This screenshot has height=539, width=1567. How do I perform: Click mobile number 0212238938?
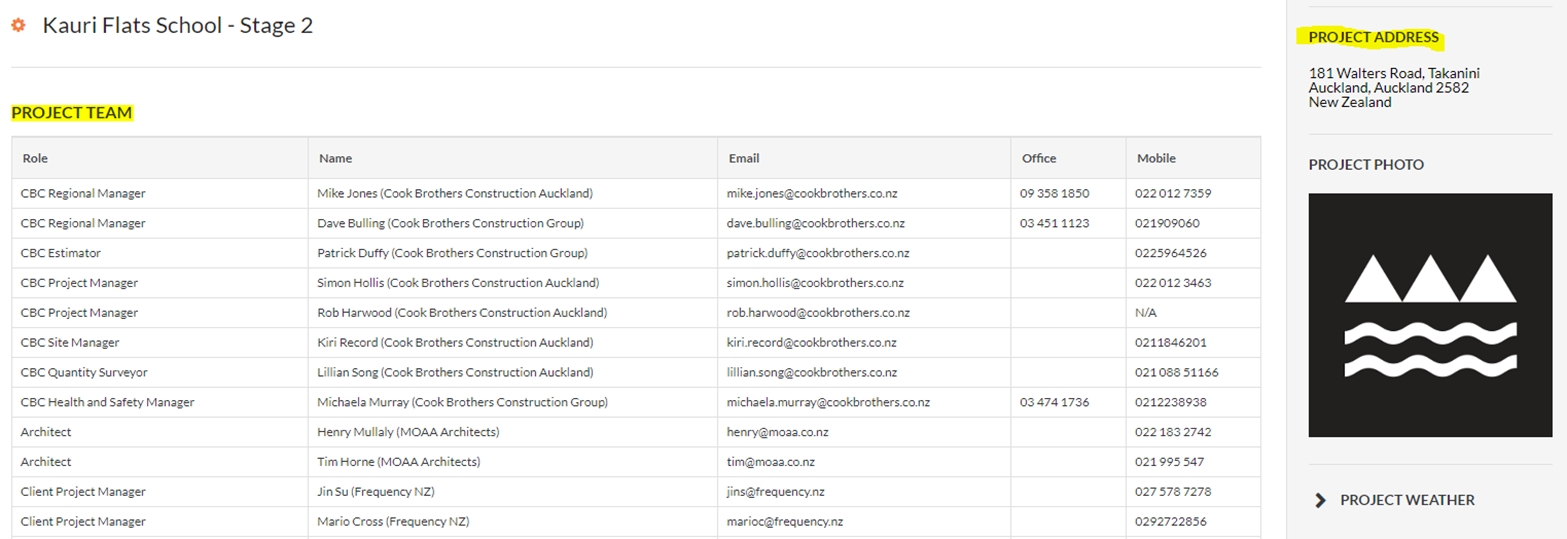[x=1171, y=403]
